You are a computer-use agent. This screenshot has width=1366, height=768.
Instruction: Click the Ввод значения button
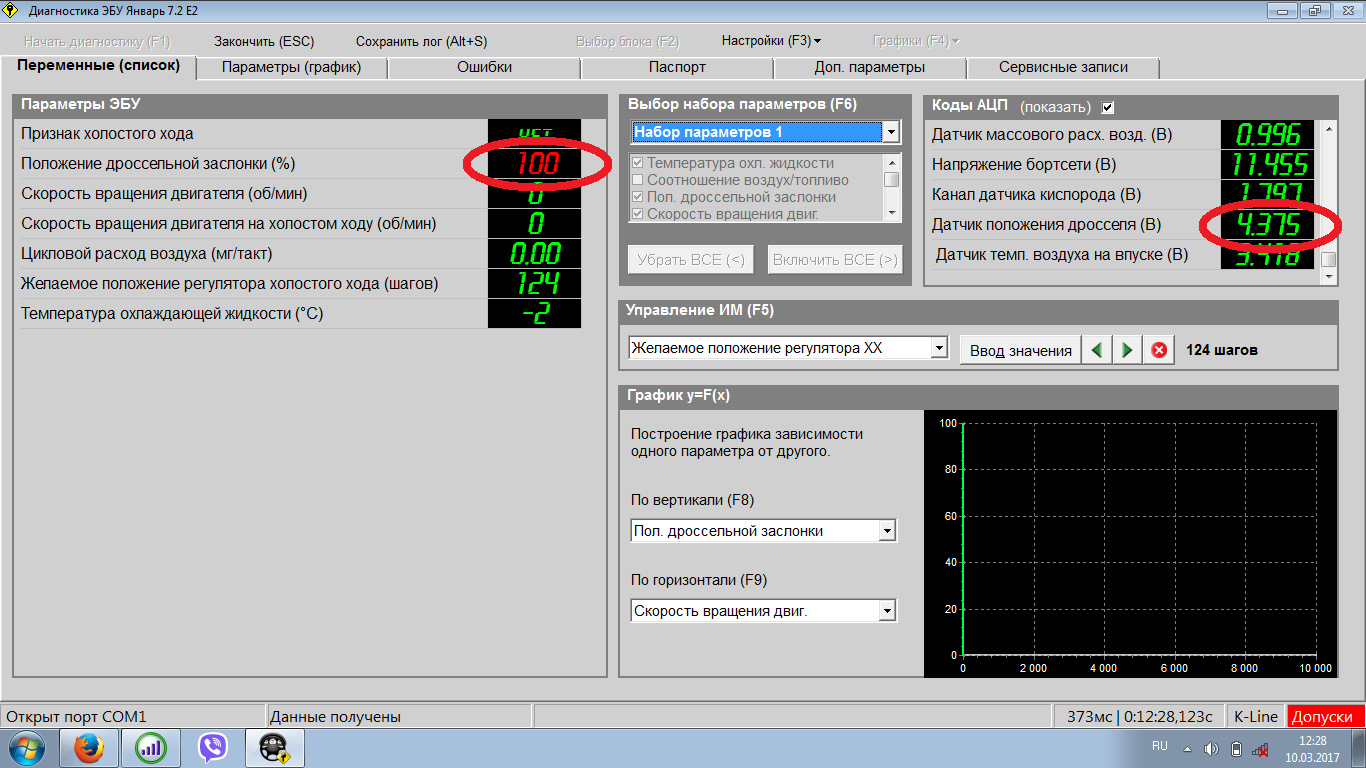pos(1020,350)
